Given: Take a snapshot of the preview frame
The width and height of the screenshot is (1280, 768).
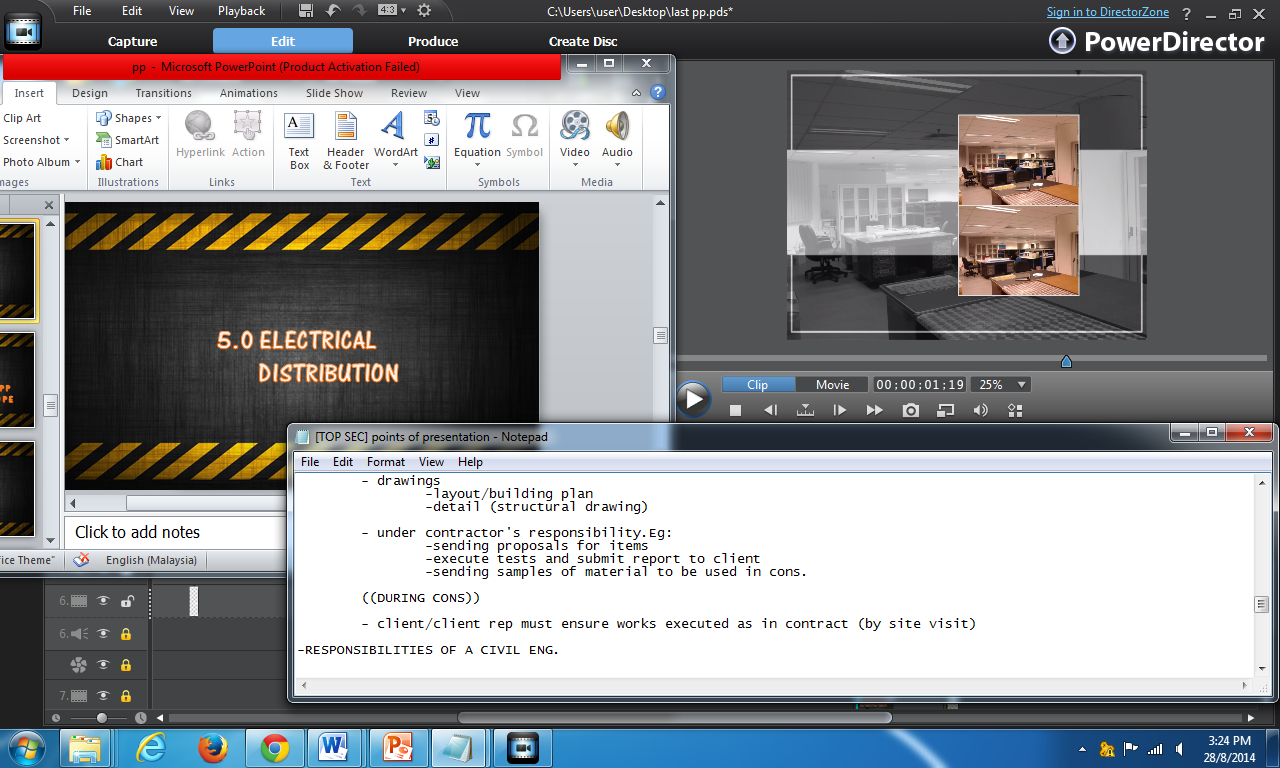Looking at the screenshot, I should click(910, 410).
